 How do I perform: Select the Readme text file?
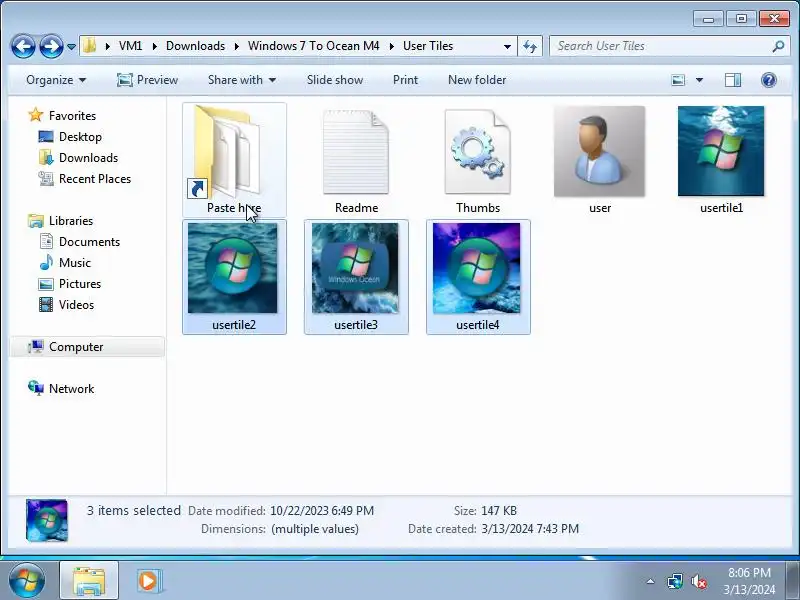356,160
